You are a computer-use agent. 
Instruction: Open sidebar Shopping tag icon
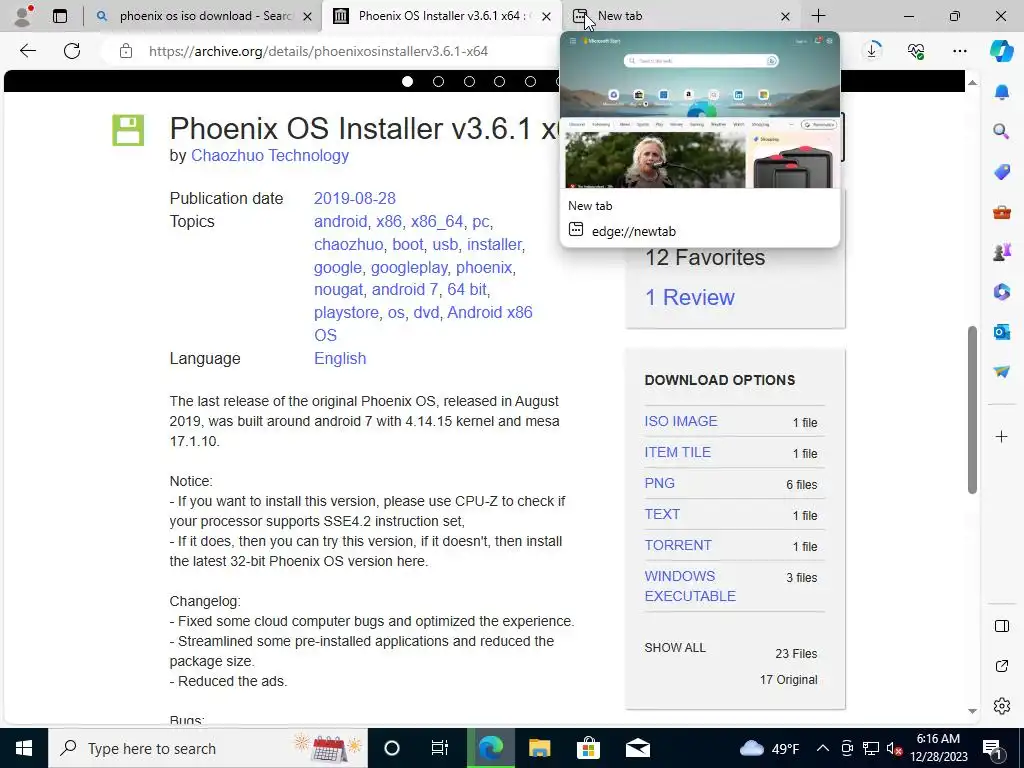1002,172
